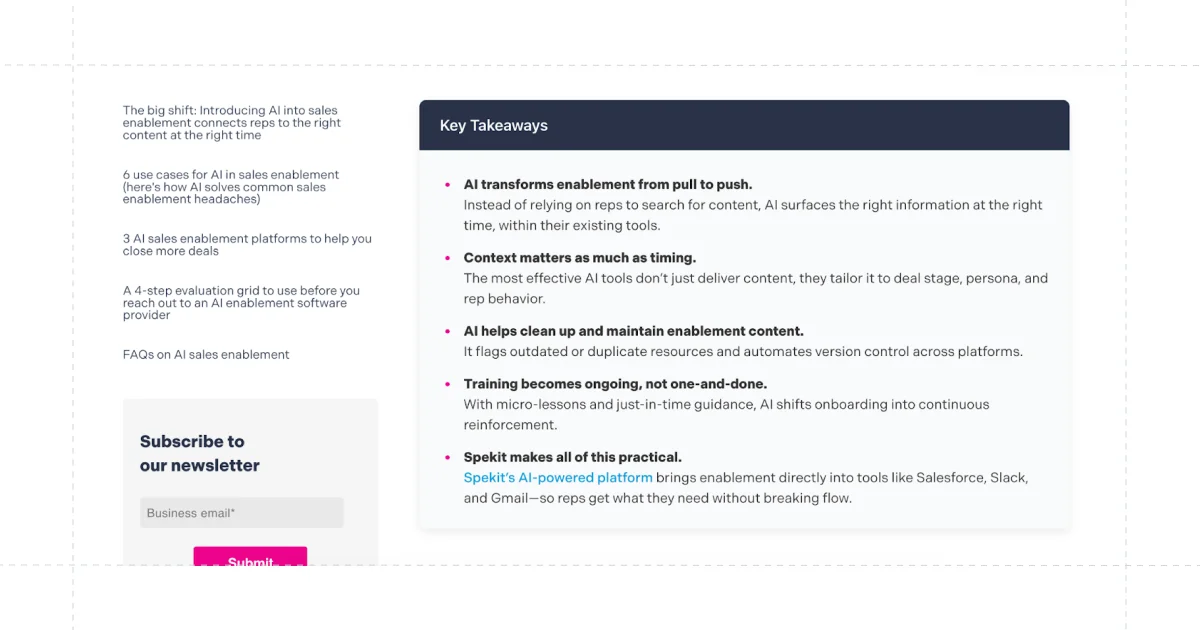
Task: Click the pink bullet beside 'Training becomes ongoing'
Action: pyautogui.click(x=447, y=384)
